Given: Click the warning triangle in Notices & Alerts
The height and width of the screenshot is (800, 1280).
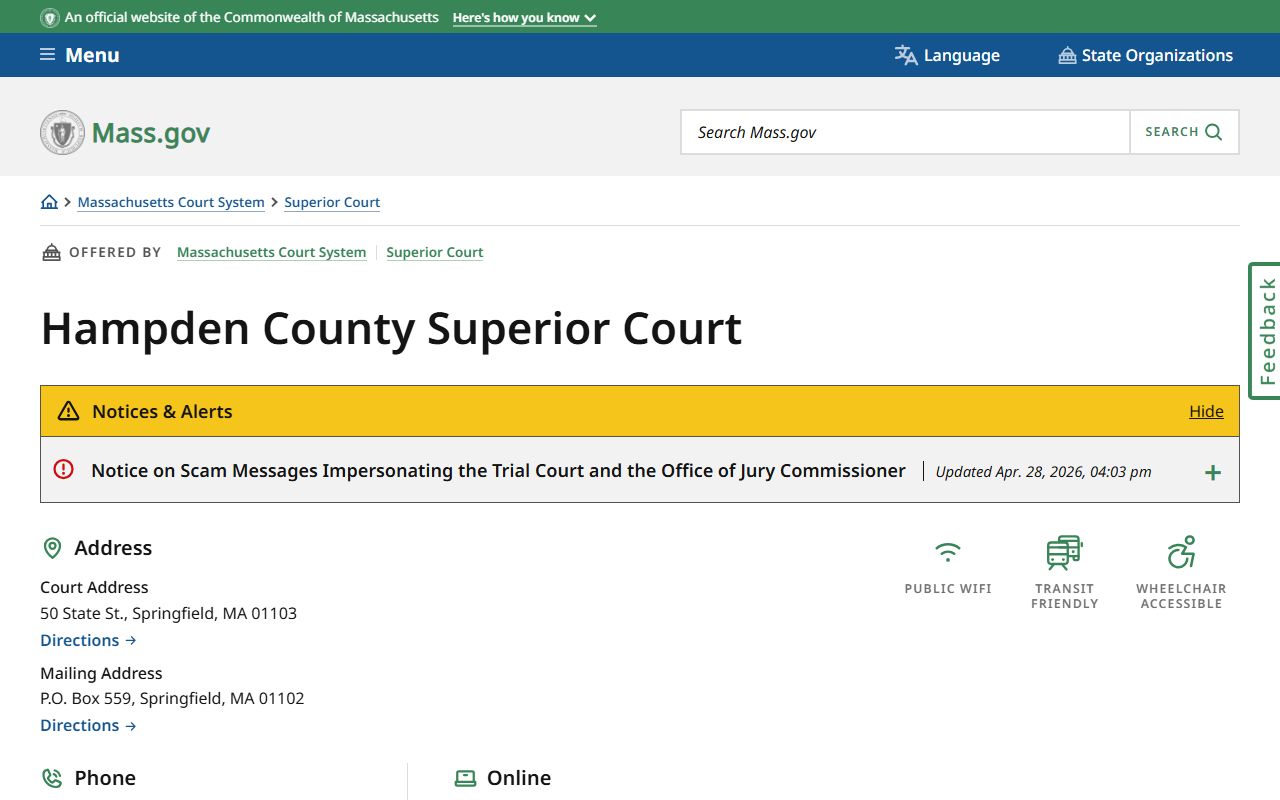Looking at the screenshot, I should point(68,411).
